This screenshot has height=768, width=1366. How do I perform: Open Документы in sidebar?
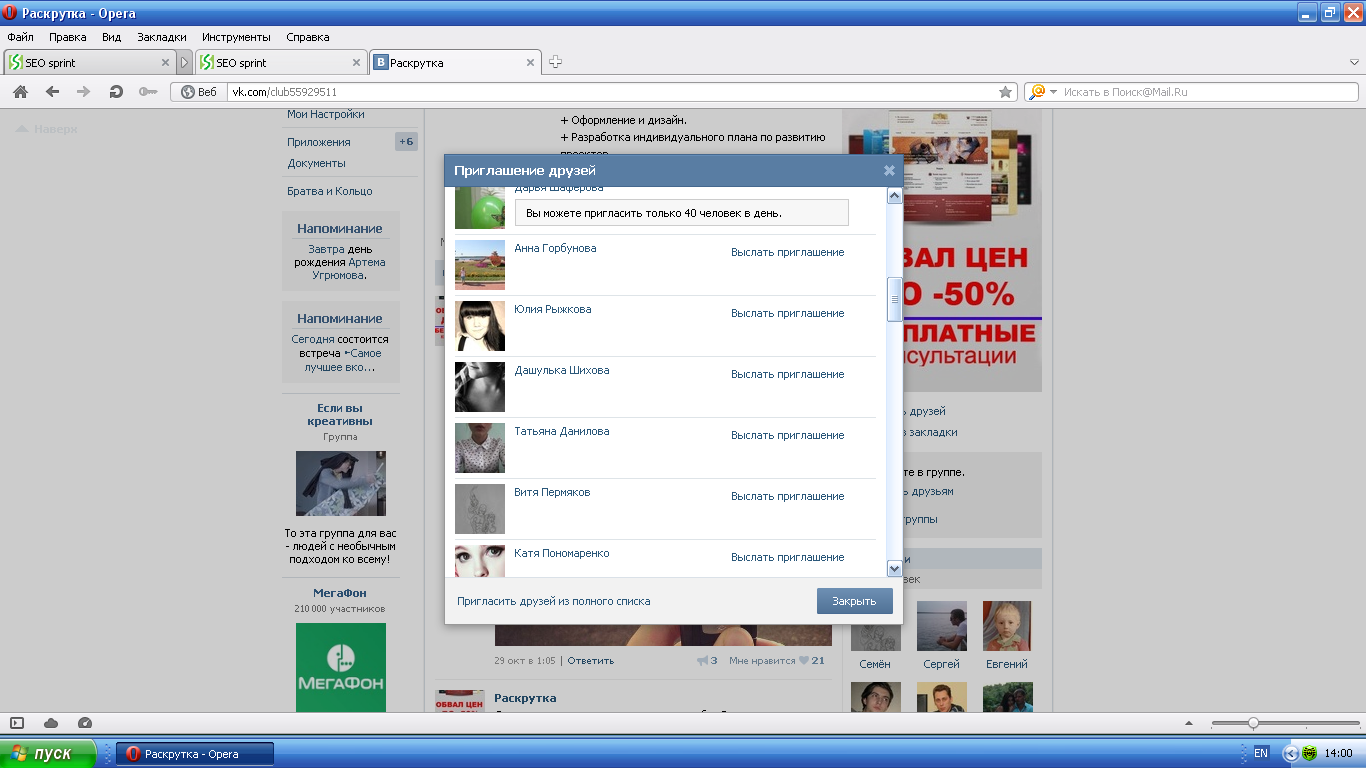click(317, 163)
